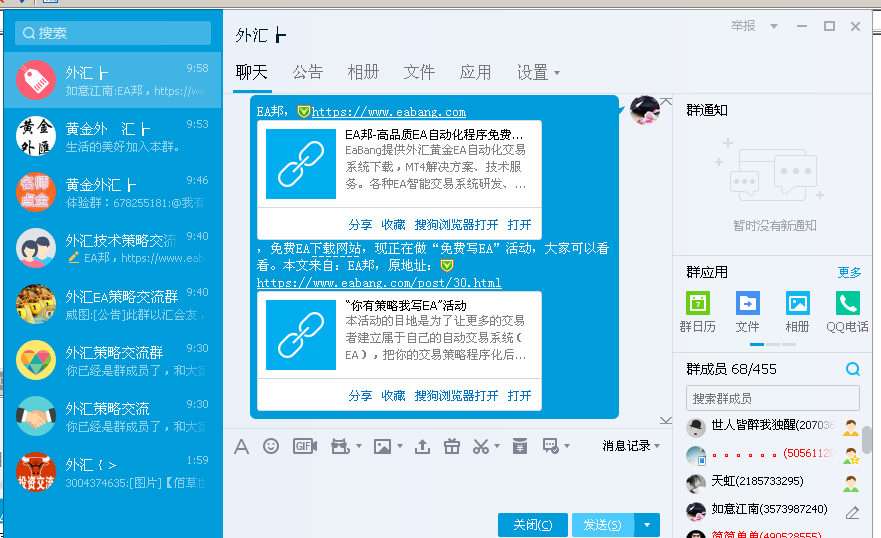This screenshot has height=538, width=881.
Task: Open the eabang.com/post/30.html link
Action: pos(379,283)
